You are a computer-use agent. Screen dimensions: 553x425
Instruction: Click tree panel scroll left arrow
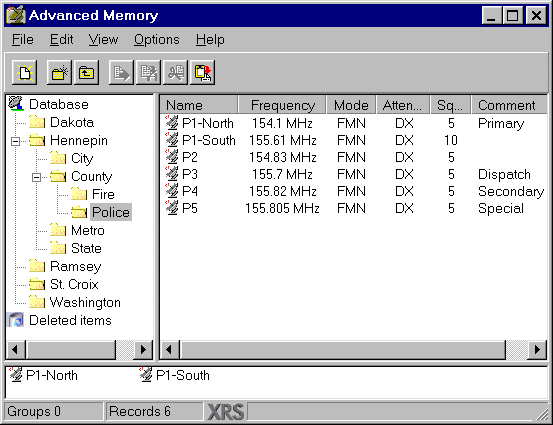15,350
